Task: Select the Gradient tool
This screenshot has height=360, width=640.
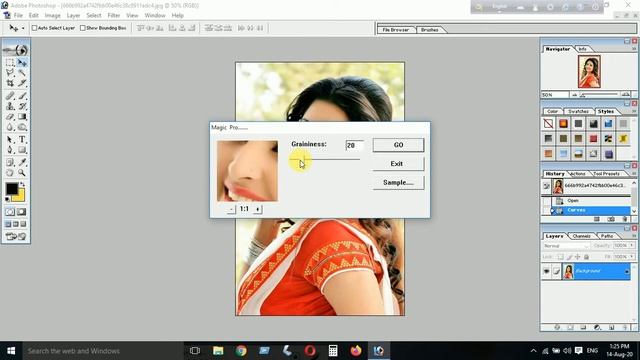Action: tap(22, 117)
